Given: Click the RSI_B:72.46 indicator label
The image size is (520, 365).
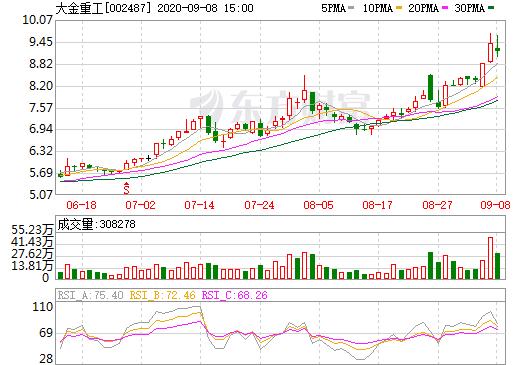Looking at the screenshot, I should 162,295.
